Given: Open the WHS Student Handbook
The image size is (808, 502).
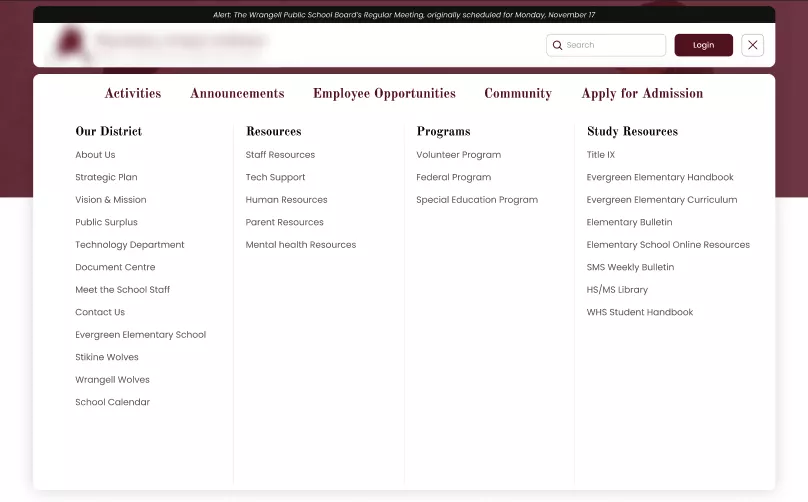Looking at the screenshot, I should [639, 312].
